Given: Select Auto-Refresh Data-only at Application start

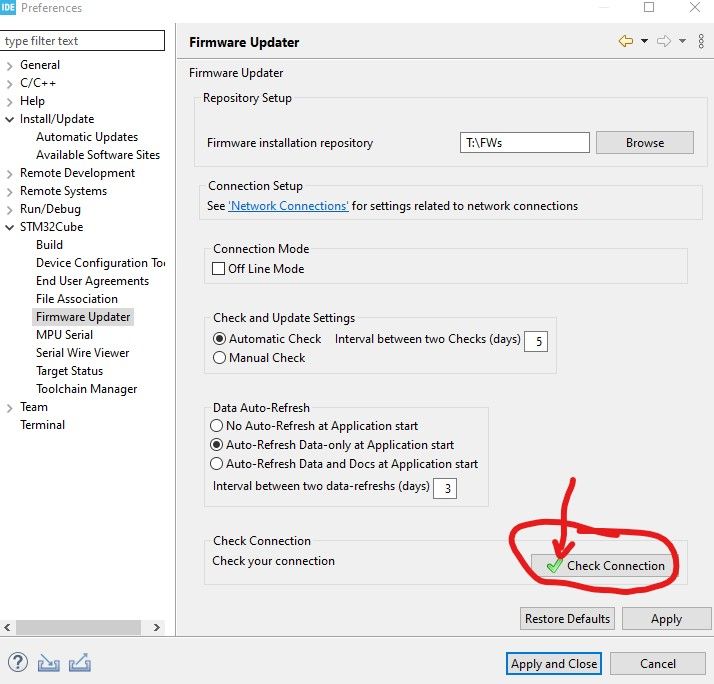Looking at the screenshot, I should (216, 444).
